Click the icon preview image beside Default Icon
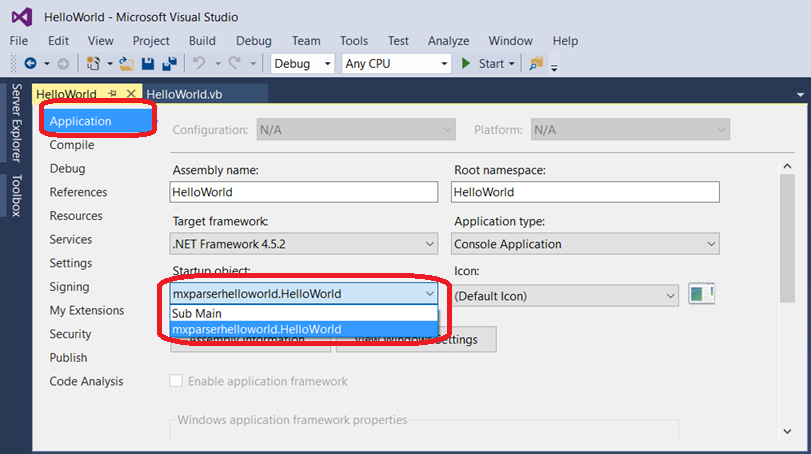The width and height of the screenshot is (811, 454). 702,294
